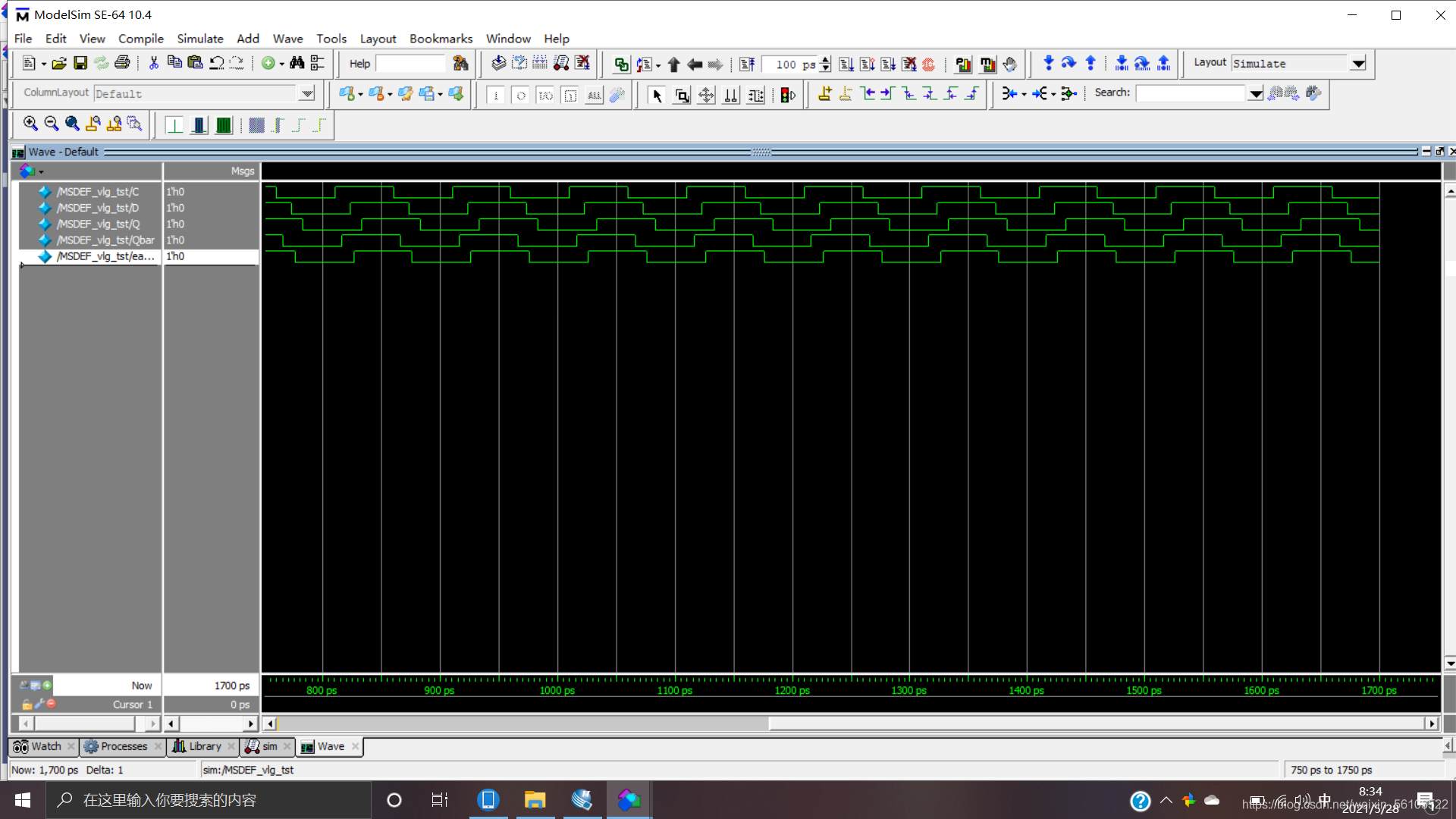The height and width of the screenshot is (819, 1456).
Task: Click the Windows Start button
Action: (23, 800)
